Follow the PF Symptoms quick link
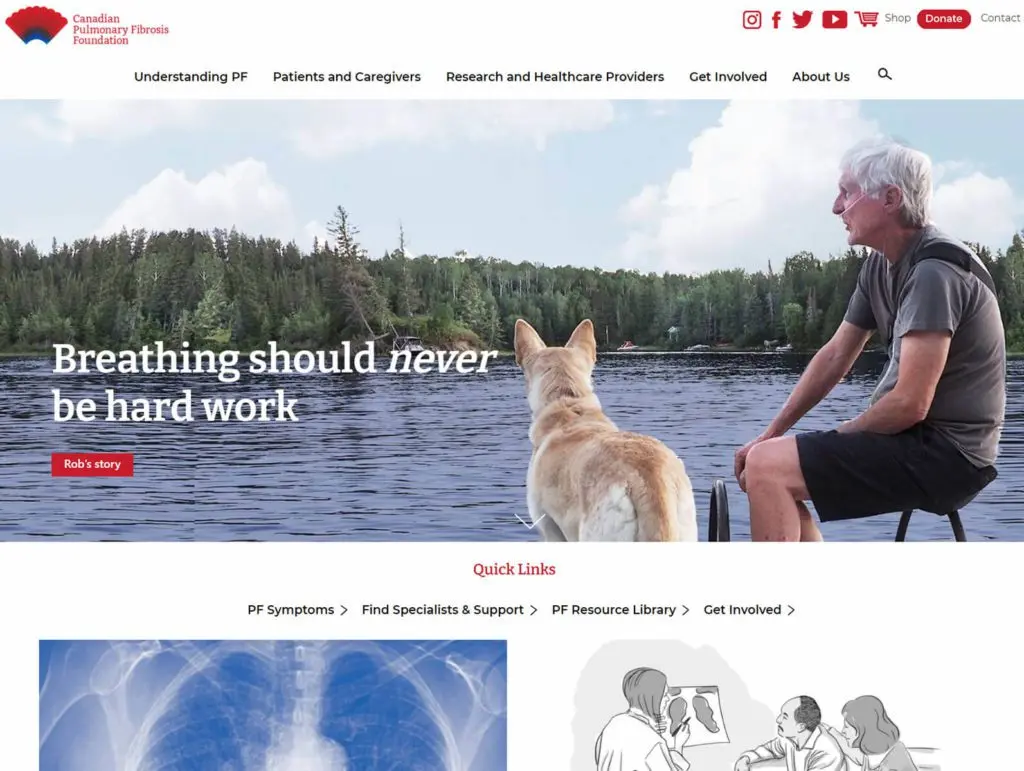This screenshot has height=771, width=1024. click(297, 610)
